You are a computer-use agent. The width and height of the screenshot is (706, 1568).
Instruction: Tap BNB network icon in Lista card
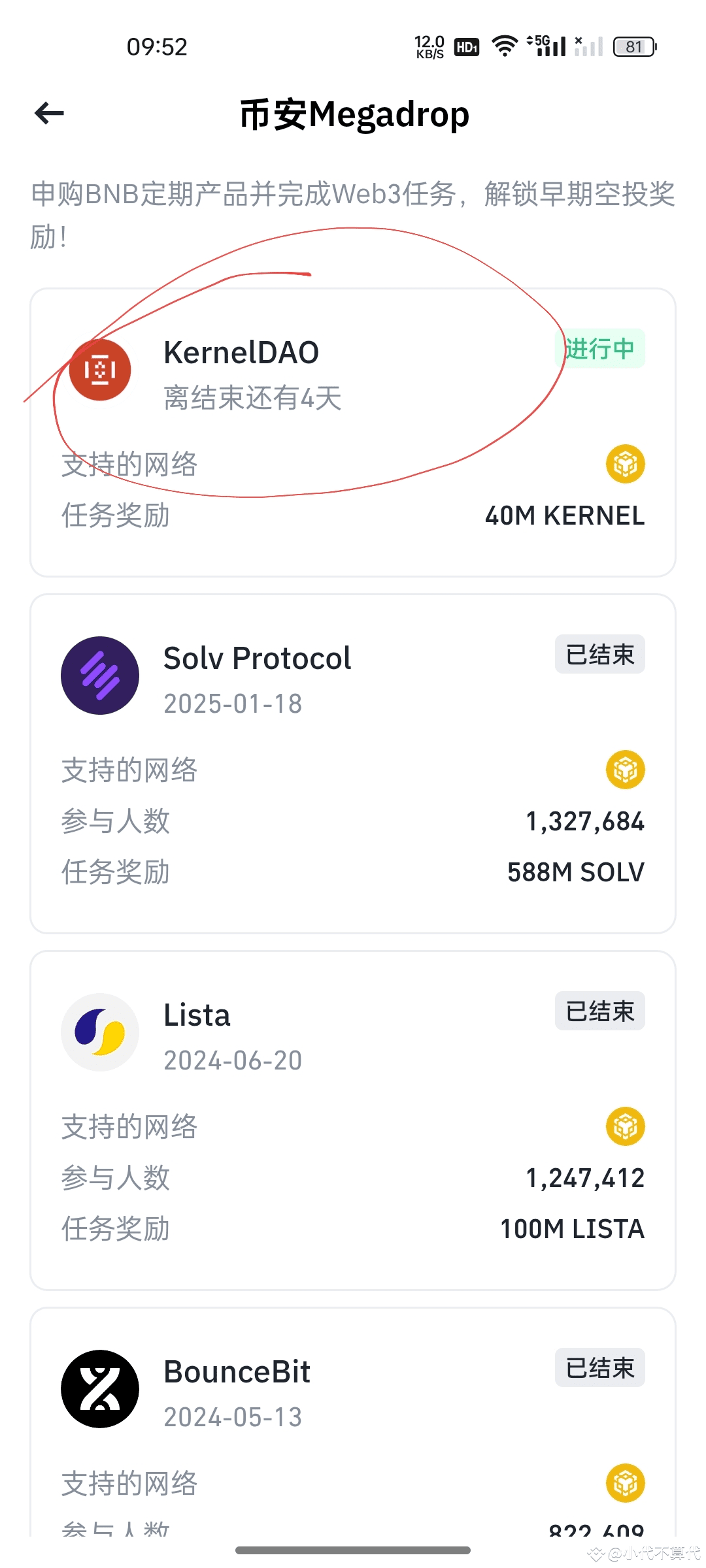point(626,1126)
